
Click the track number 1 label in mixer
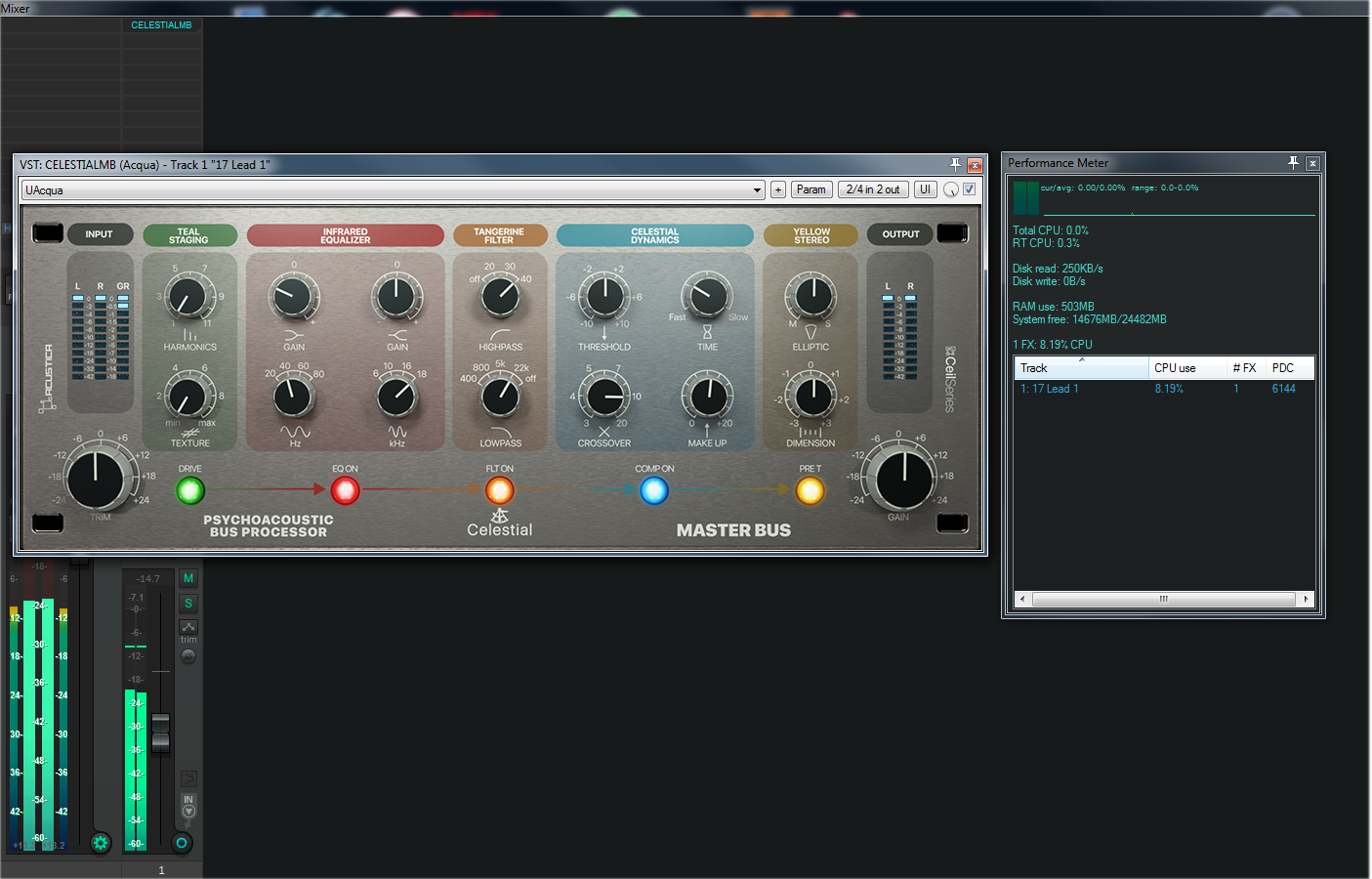coord(161,869)
